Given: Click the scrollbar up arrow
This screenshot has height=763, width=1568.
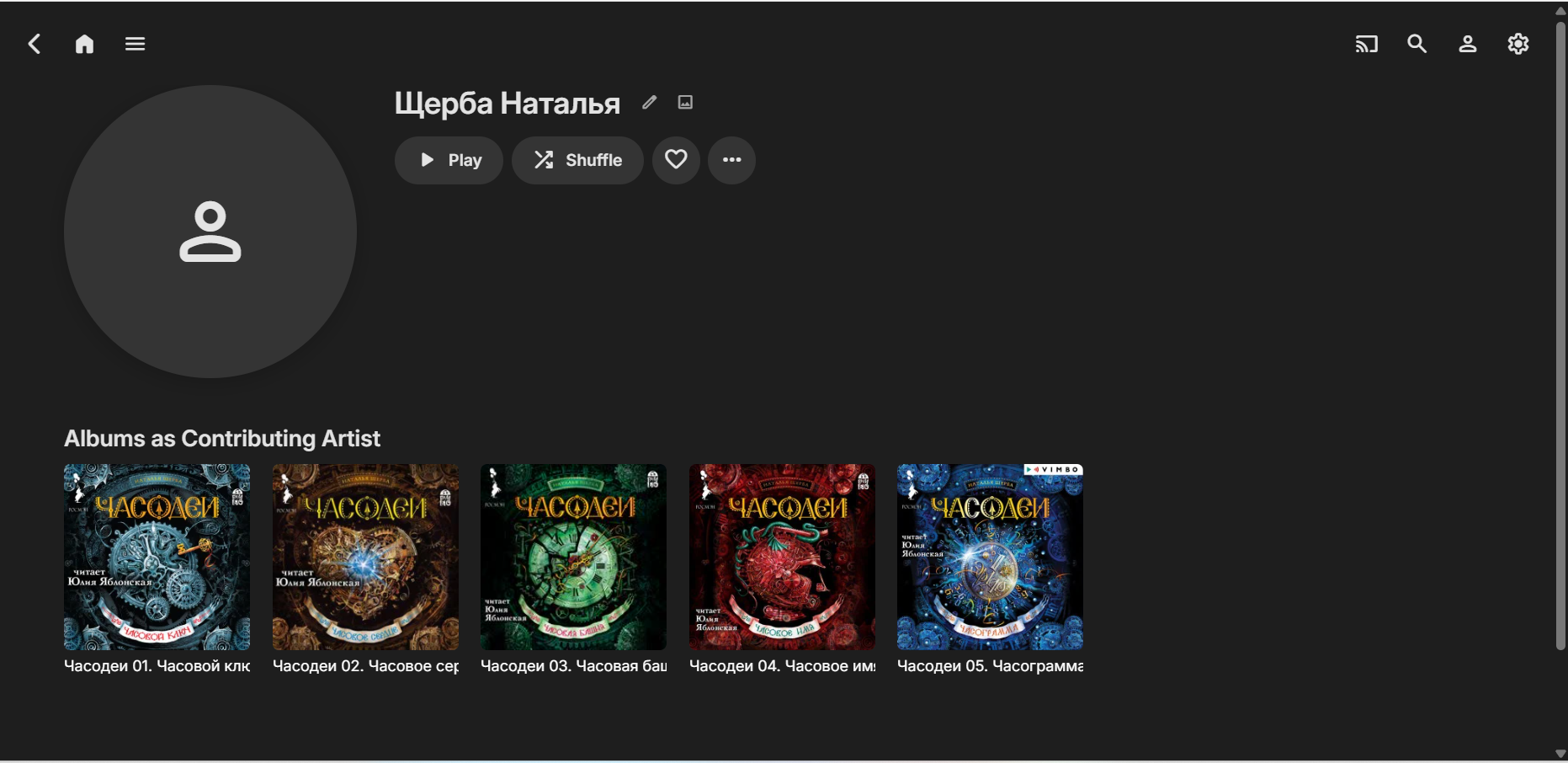Looking at the screenshot, I should [x=1560, y=10].
